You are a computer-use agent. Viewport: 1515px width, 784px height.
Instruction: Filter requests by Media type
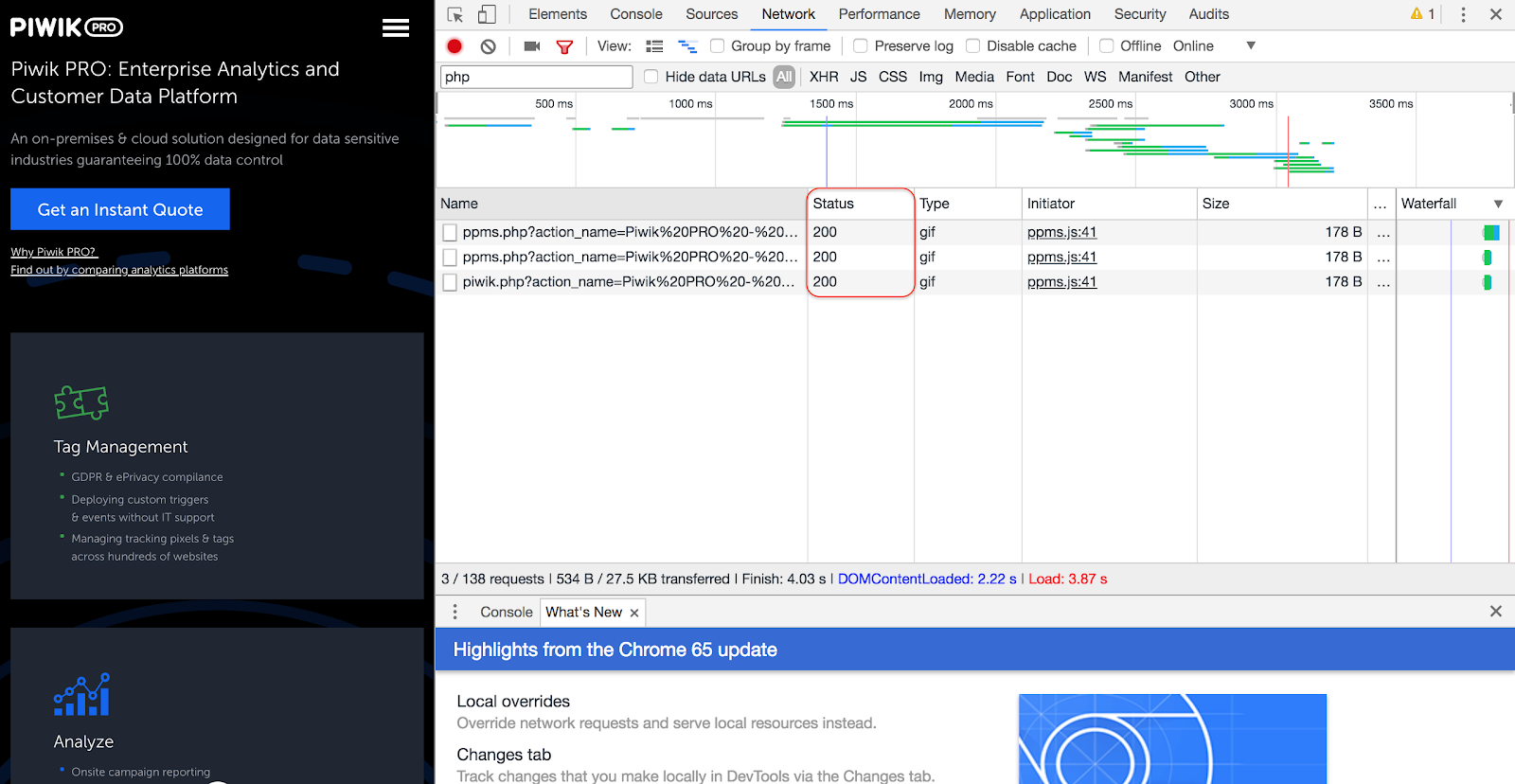point(974,77)
